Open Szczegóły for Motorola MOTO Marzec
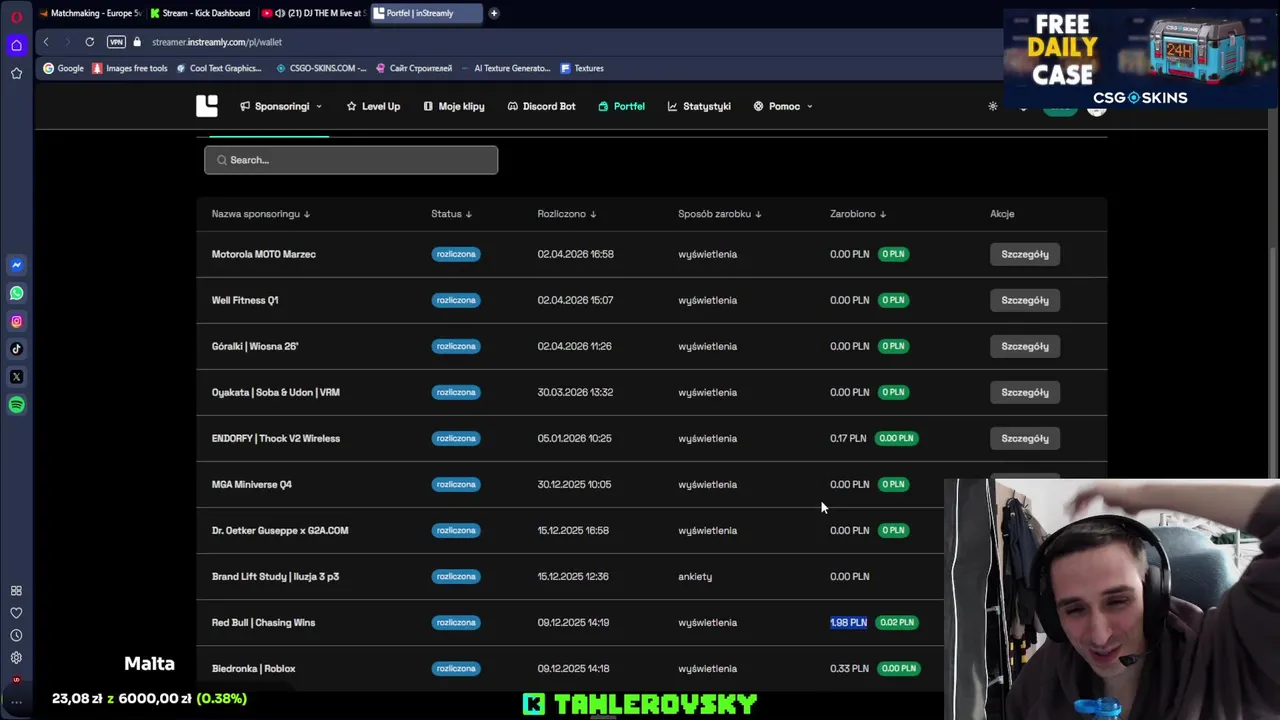Screen dimensions: 1280x720 [x=1025, y=254]
